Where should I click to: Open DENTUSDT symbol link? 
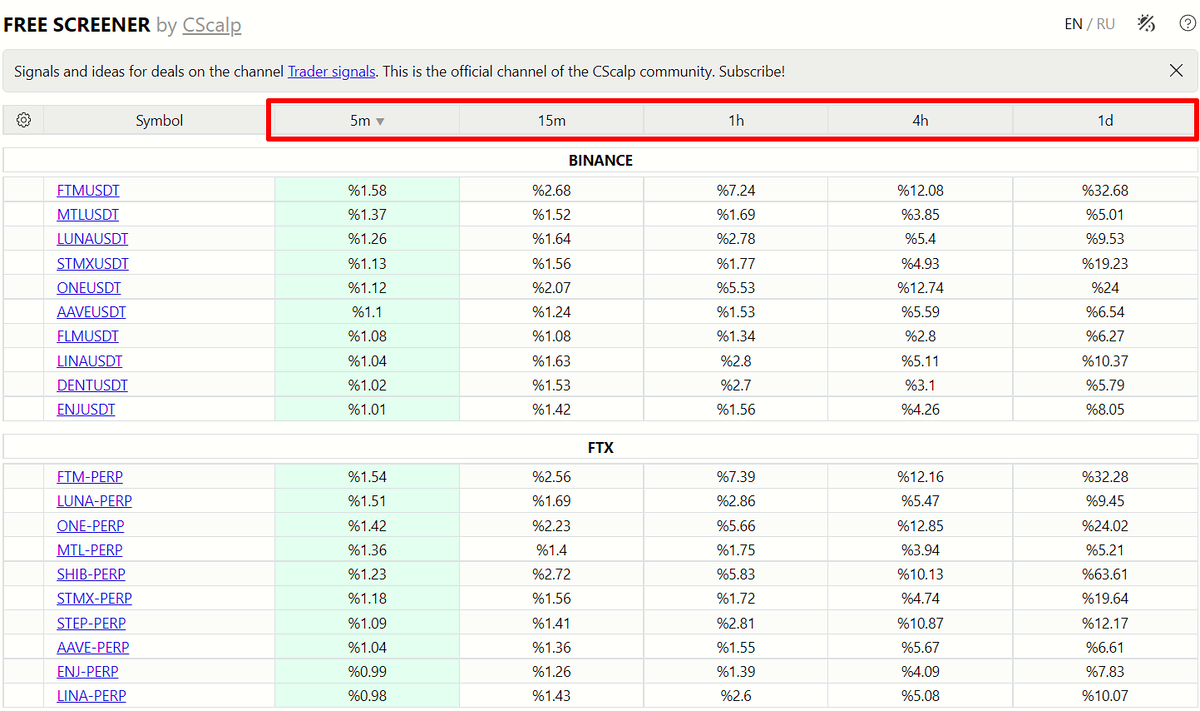coord(92,385)
